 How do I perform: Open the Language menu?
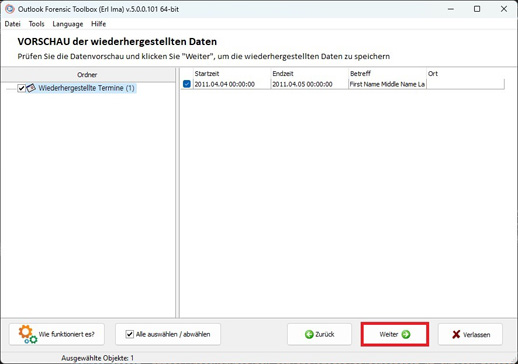(x=68, y=24)
